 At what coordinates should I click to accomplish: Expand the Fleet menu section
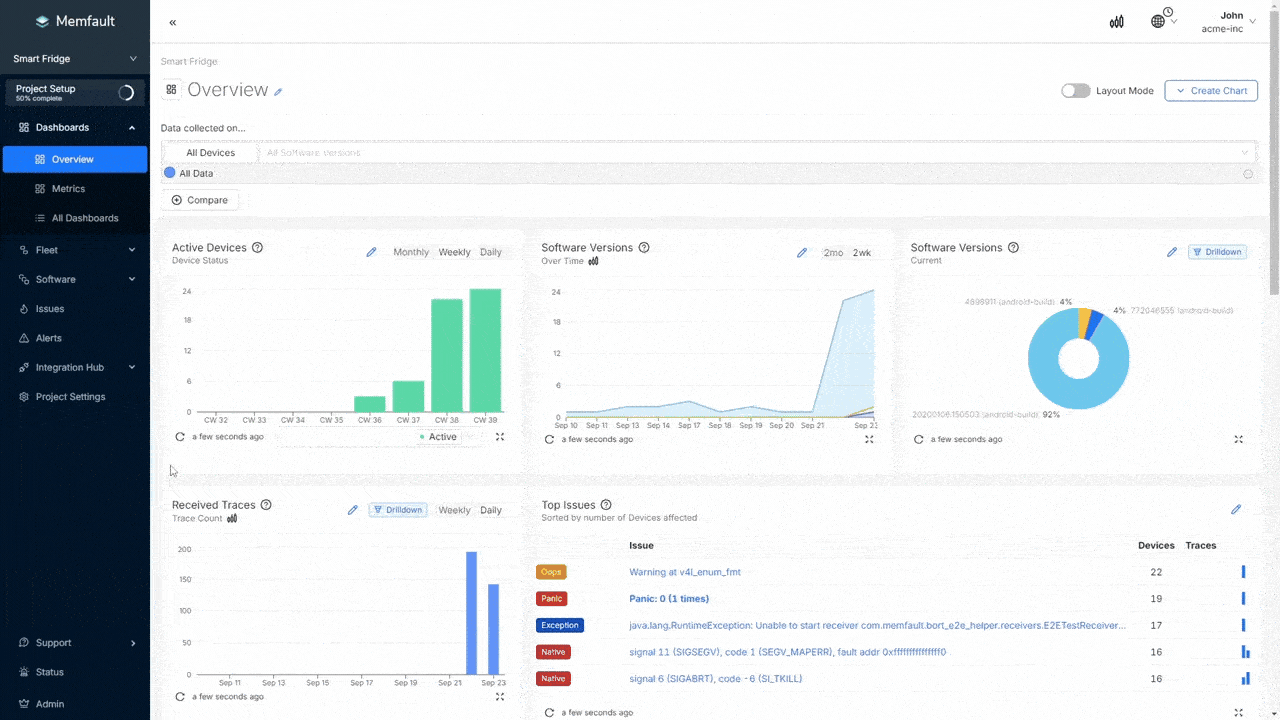[x=75, y=250]
